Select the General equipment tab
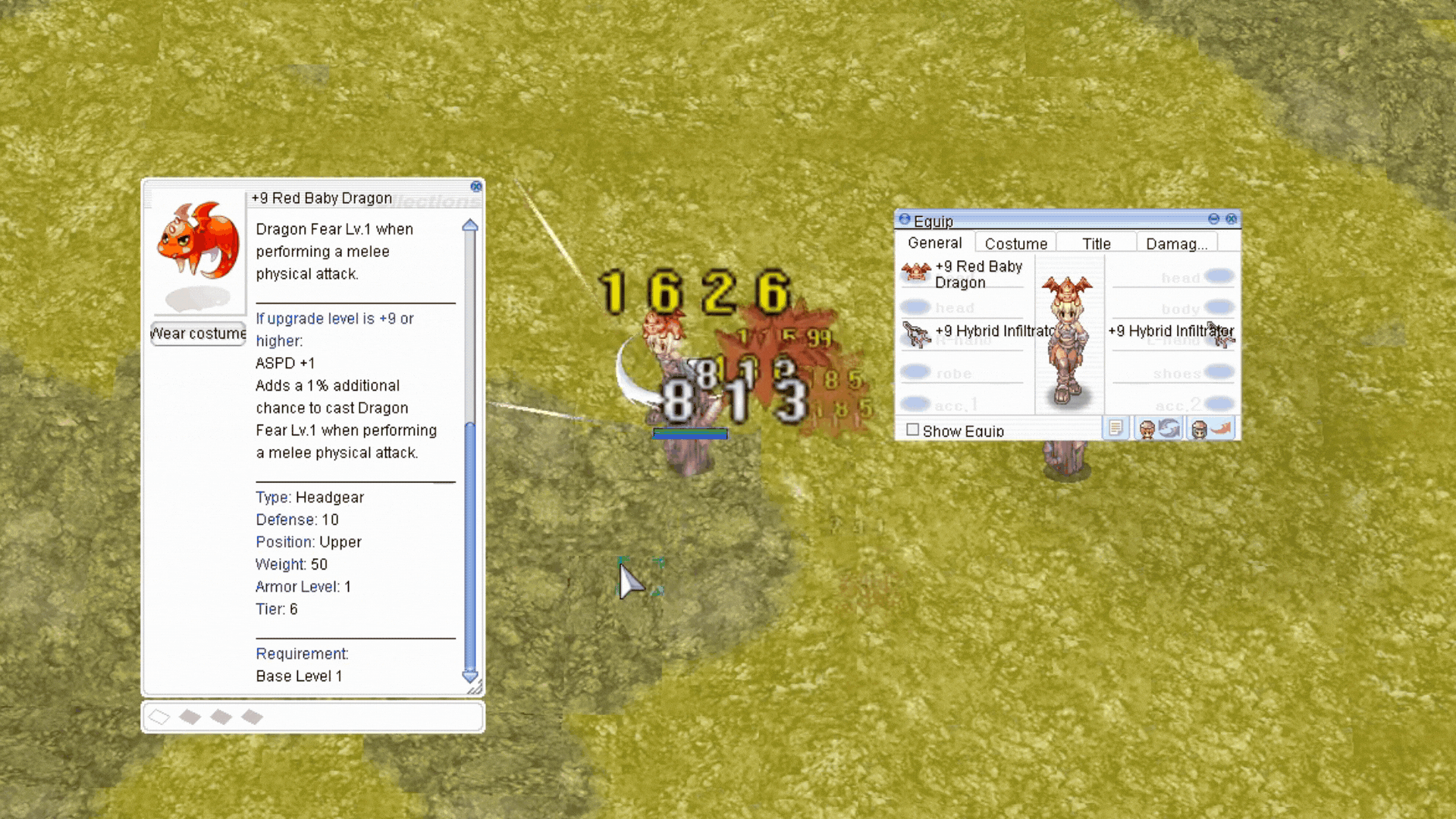The image size is (1456, 819). pos(934,243)
